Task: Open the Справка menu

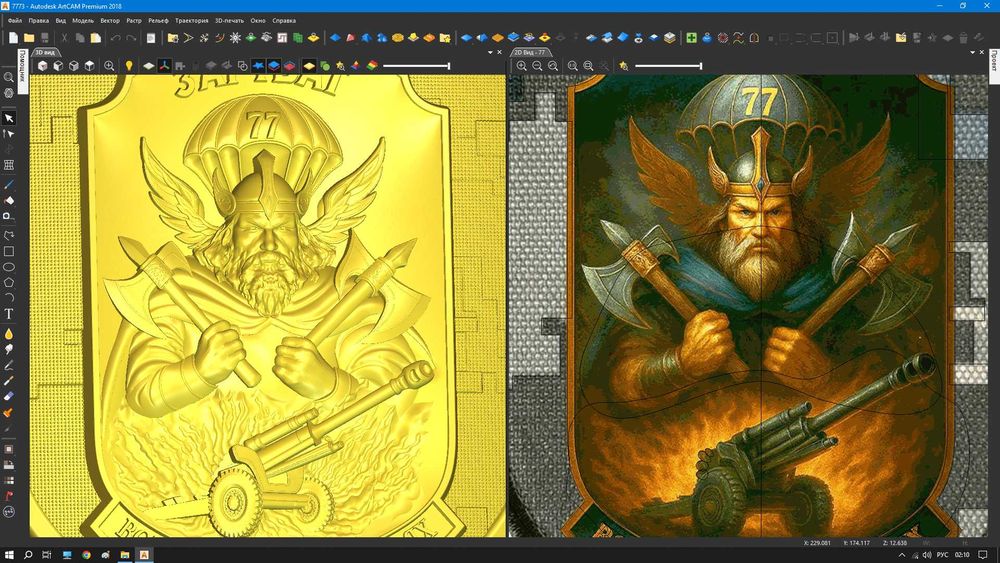Action: pyautogui.click(x=284, y=20)
